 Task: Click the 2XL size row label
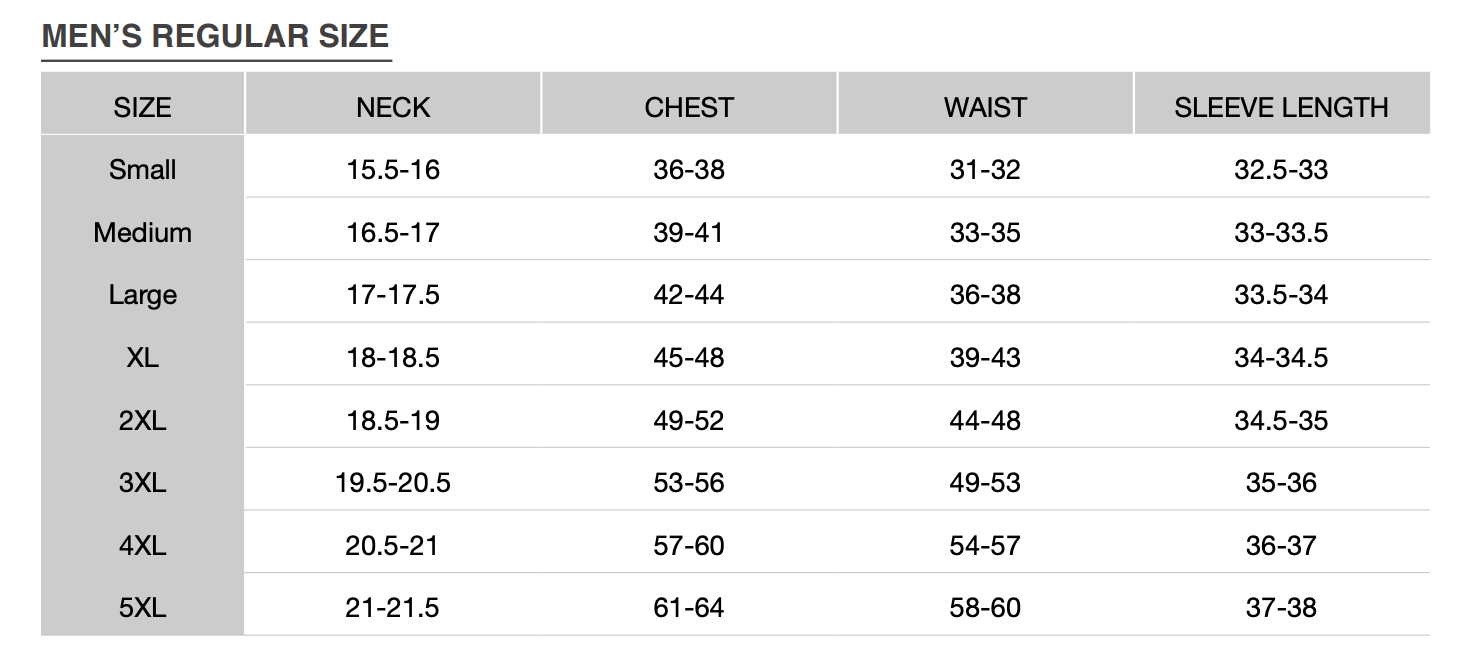pyautogui.click(x=142, y=421)
